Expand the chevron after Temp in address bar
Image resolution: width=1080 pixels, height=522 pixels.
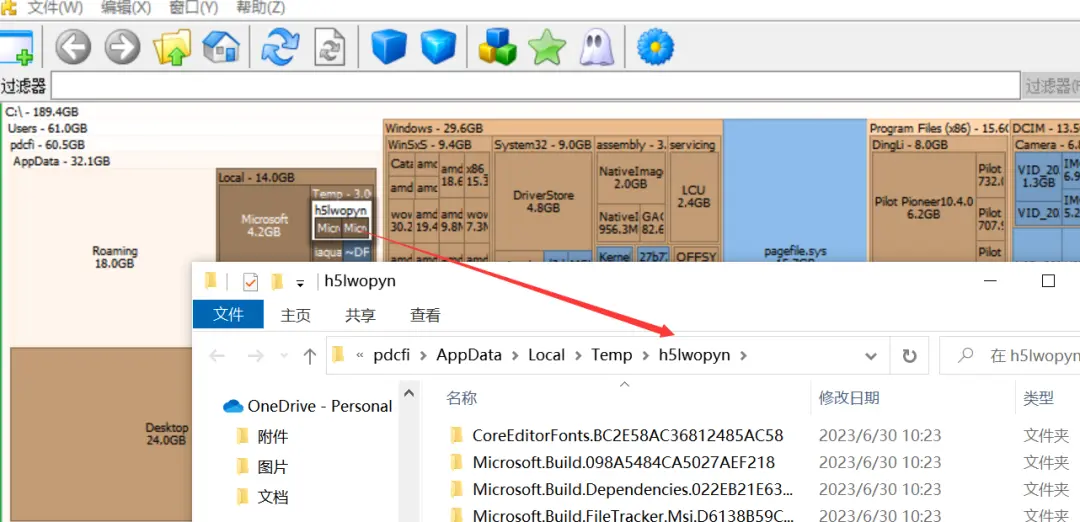click(645, 355)
